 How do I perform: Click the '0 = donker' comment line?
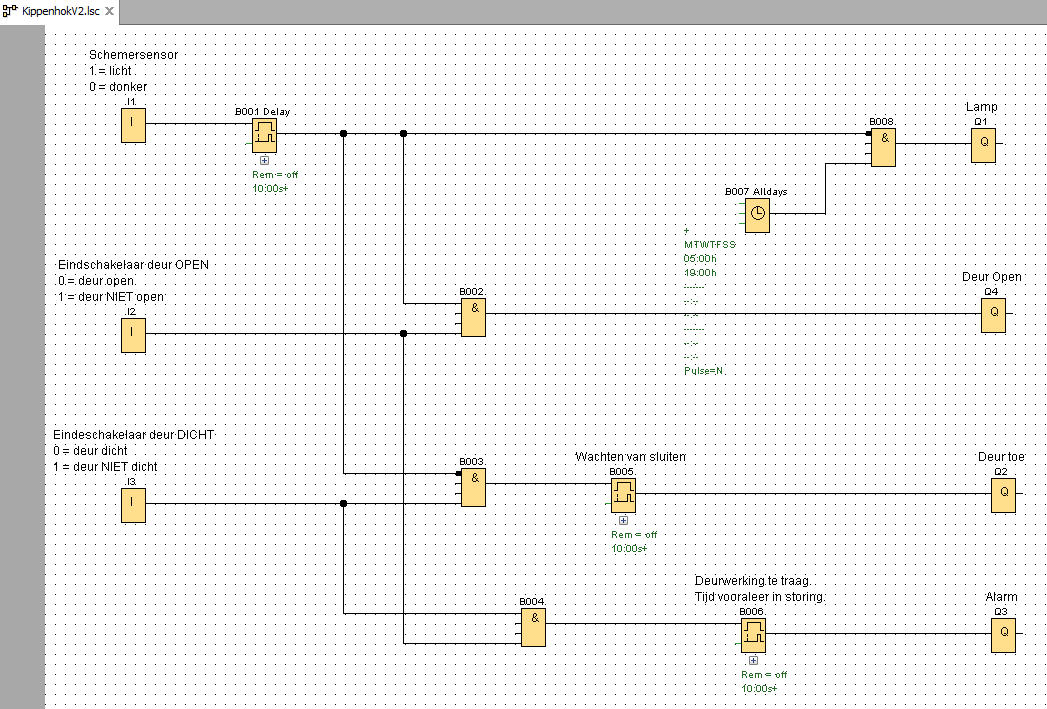coord(118,87)
